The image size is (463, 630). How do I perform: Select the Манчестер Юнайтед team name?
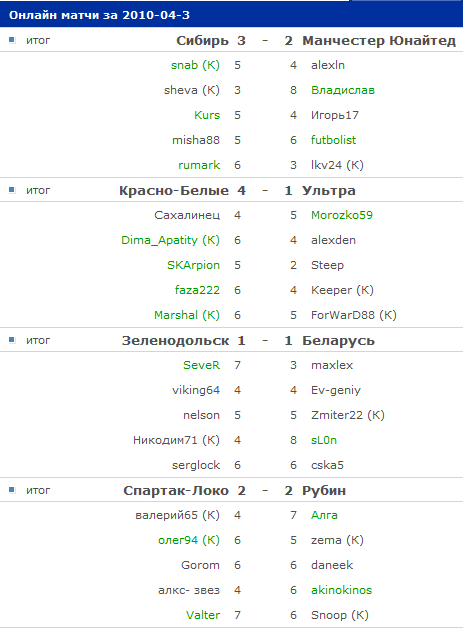[379, 41]
